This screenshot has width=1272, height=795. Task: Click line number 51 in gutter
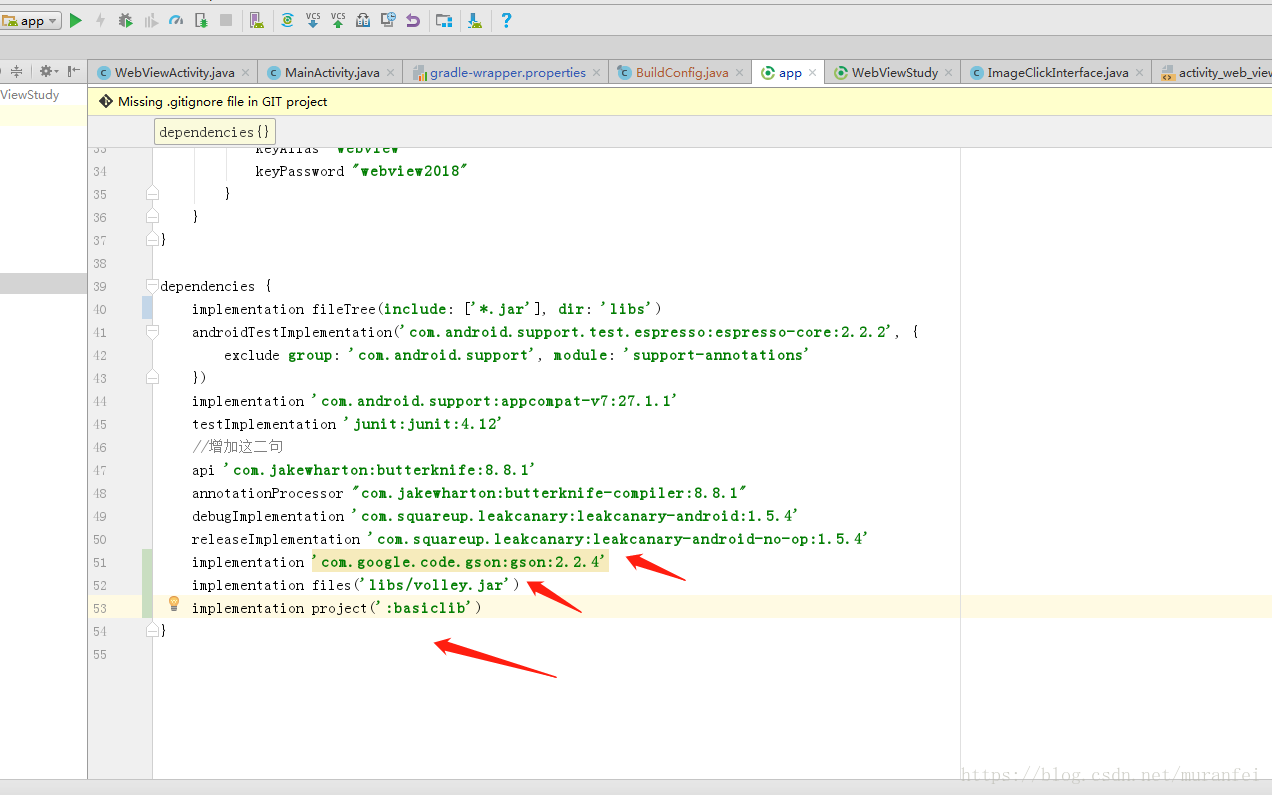pyautogui.click(x=99, y=562)
